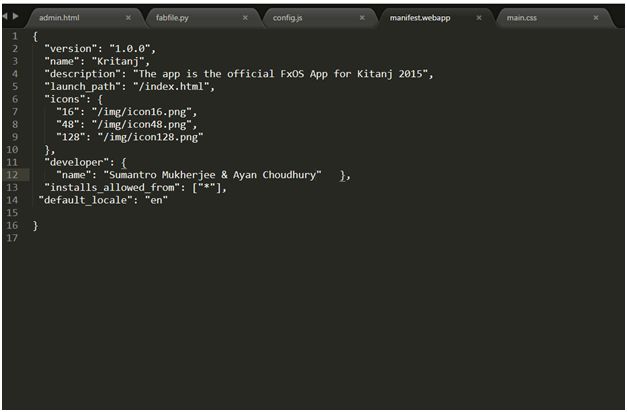Click the "Sumantro Mukherjee & Ayan Choudhury" string
The image size is (627, 412).
point(212,175)
